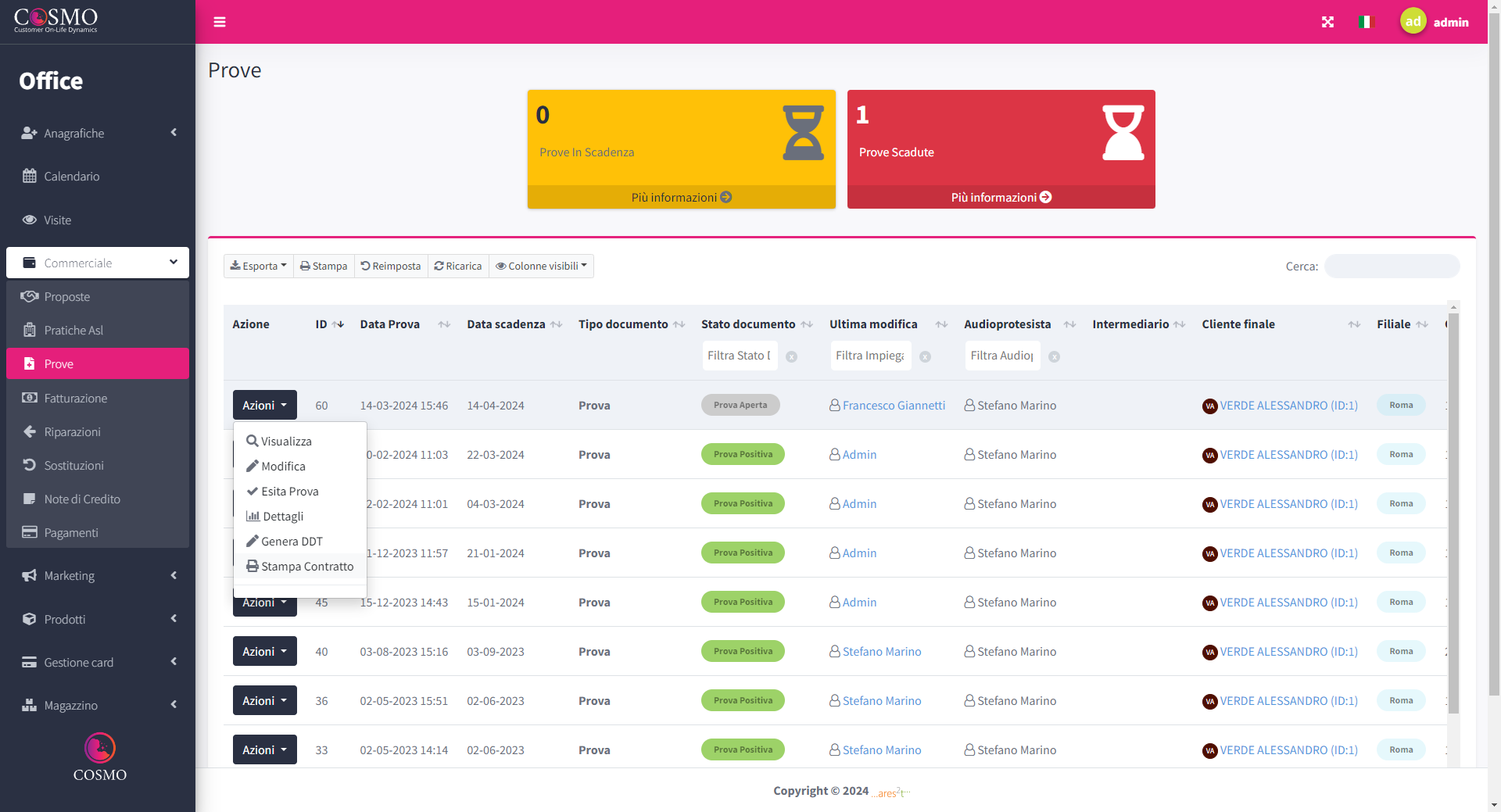This screenshot has height=812, width=1501.
Task: Choose Genera DDT from the Azioni menu
Action: point(300,542)
